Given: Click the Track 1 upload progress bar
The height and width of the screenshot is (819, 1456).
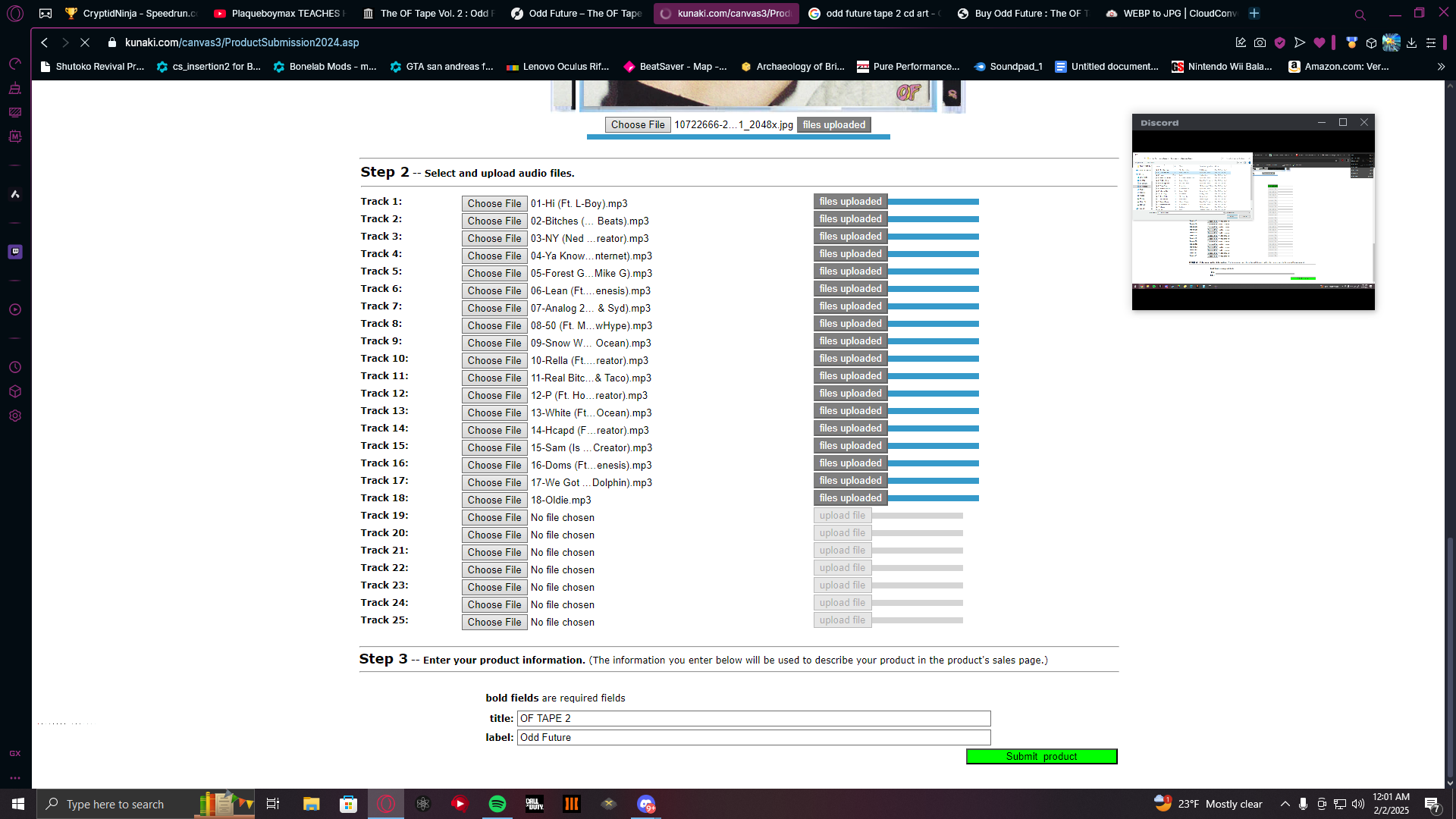Looking at the screenshot, I should click(x=934, y=202).
